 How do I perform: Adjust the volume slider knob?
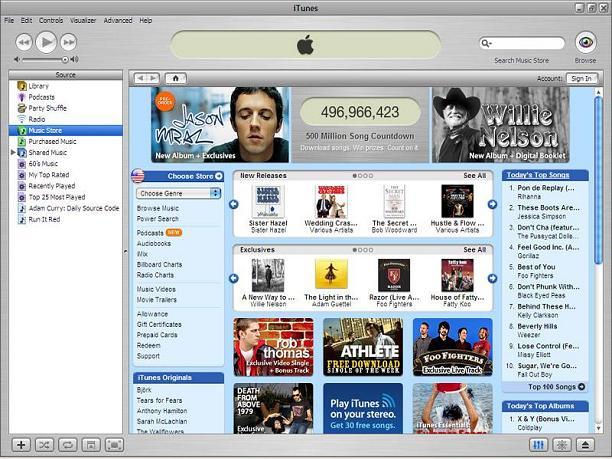point(65,59)
